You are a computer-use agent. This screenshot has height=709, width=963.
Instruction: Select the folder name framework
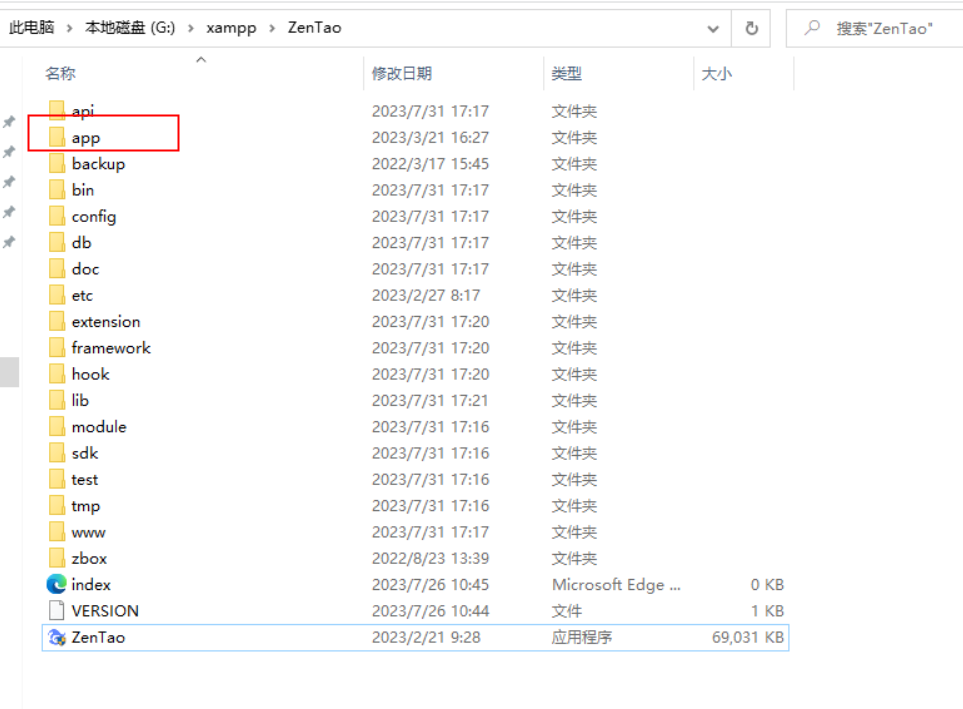pos(111,348)
